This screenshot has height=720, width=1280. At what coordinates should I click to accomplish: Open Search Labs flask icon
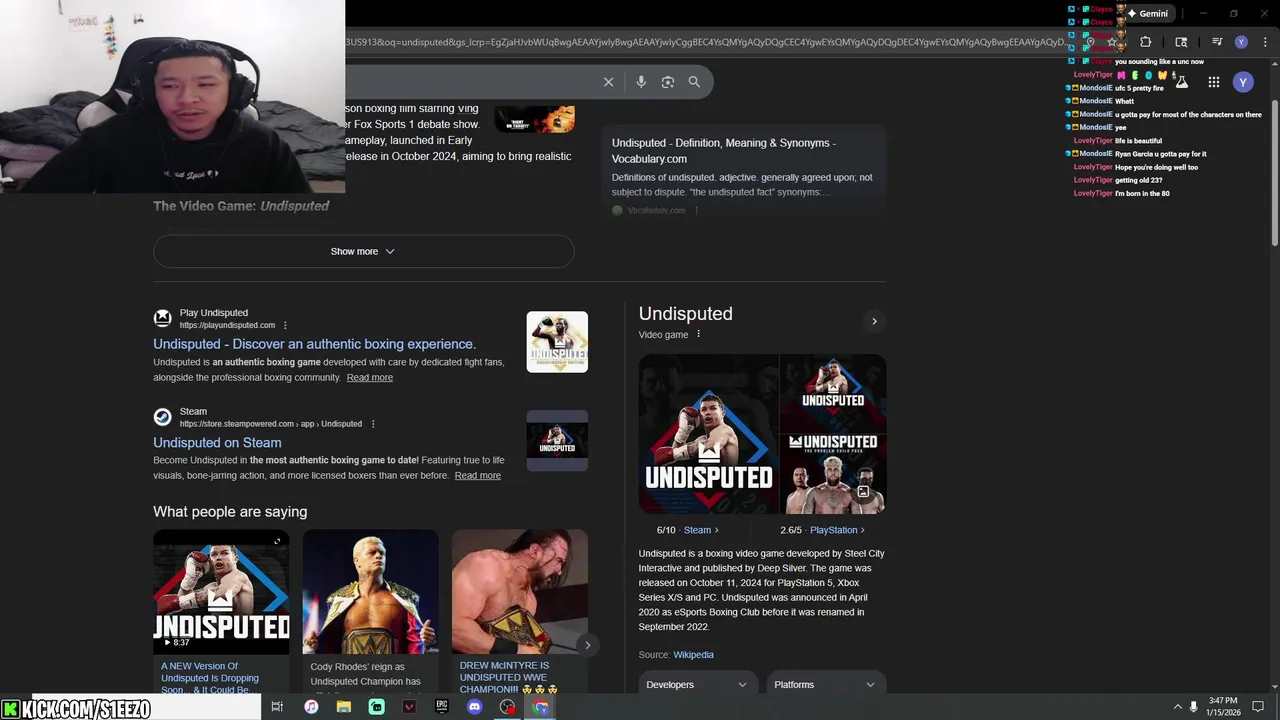click(x=1181, y=82)
